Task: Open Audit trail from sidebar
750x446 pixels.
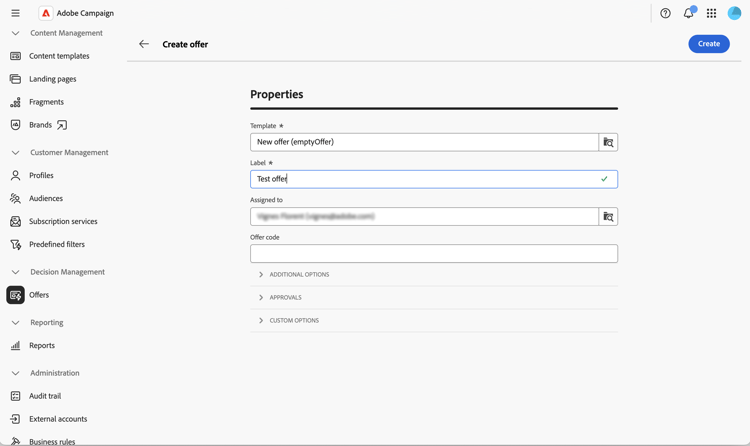Action: point(45,396)
